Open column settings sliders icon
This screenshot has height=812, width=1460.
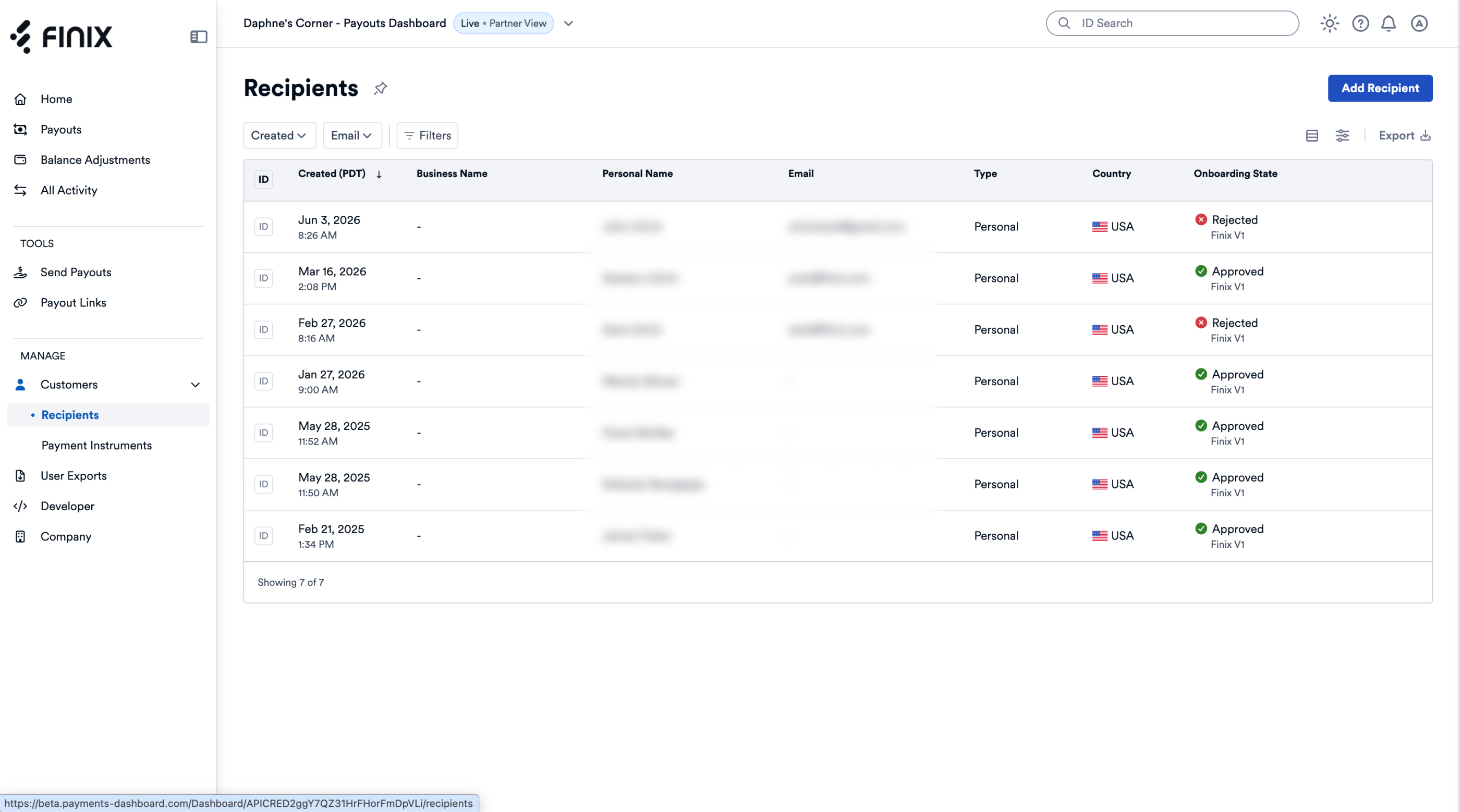(1342, 136)
